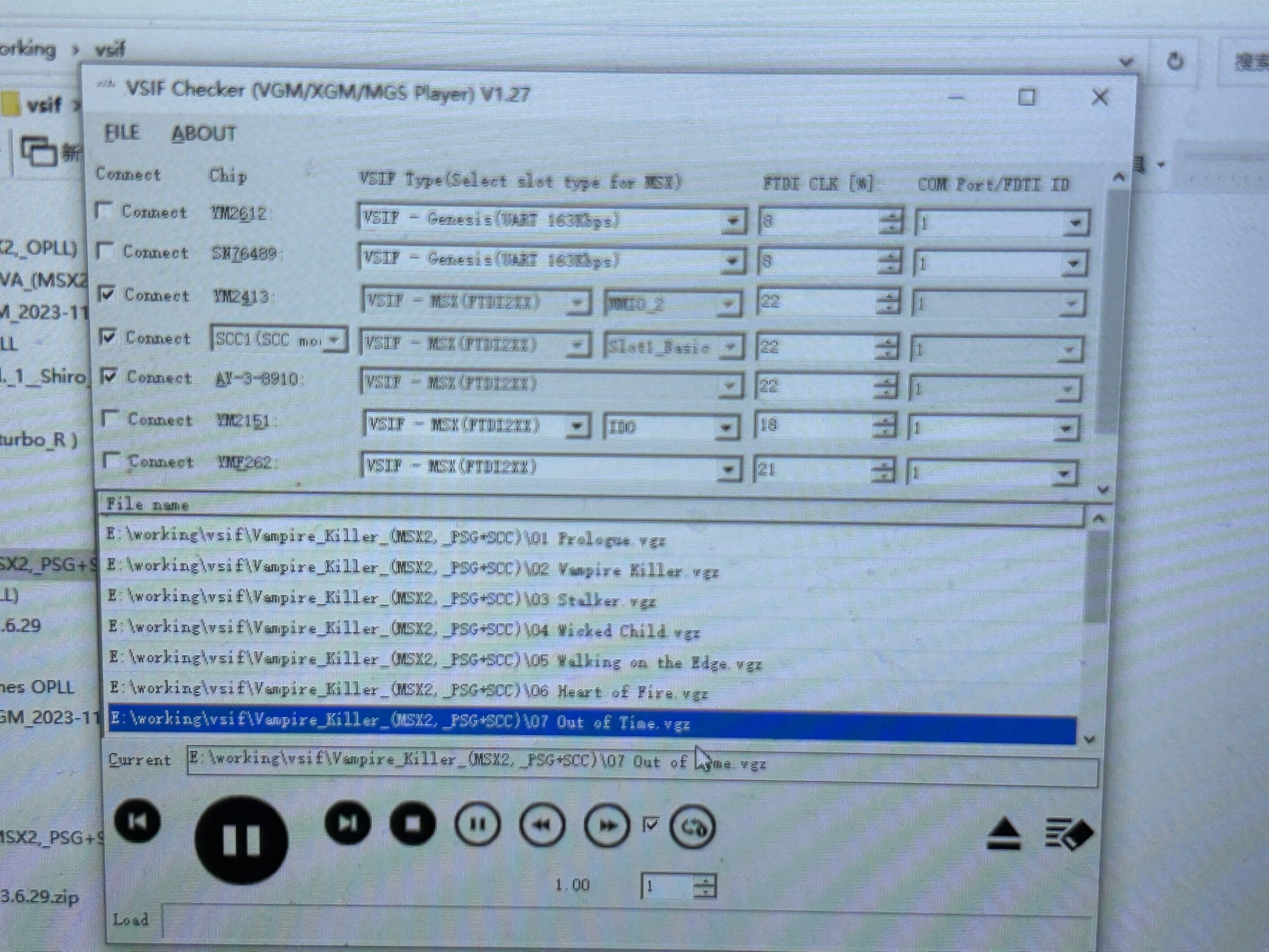Viewport: 1269px width, 952px height.
Task: Open YM2151 IO0 slot dropdown
Action: point(671,427)
